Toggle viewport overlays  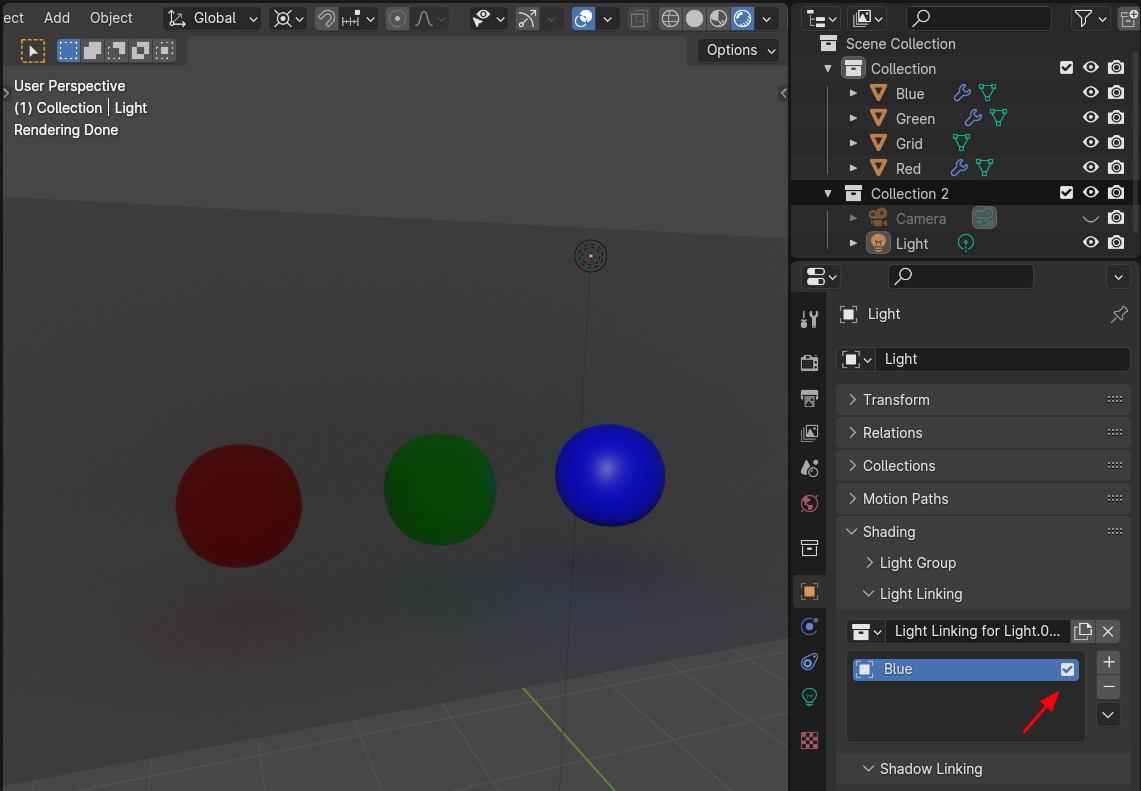point(584,18)
